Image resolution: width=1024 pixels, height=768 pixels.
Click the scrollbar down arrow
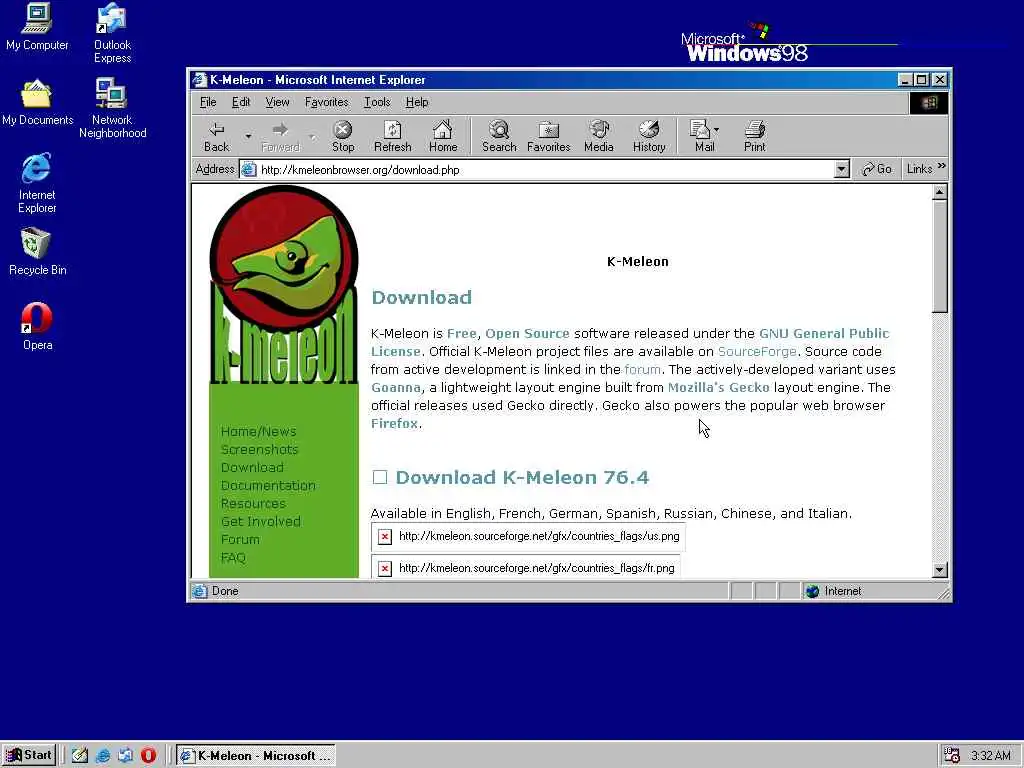939,569
